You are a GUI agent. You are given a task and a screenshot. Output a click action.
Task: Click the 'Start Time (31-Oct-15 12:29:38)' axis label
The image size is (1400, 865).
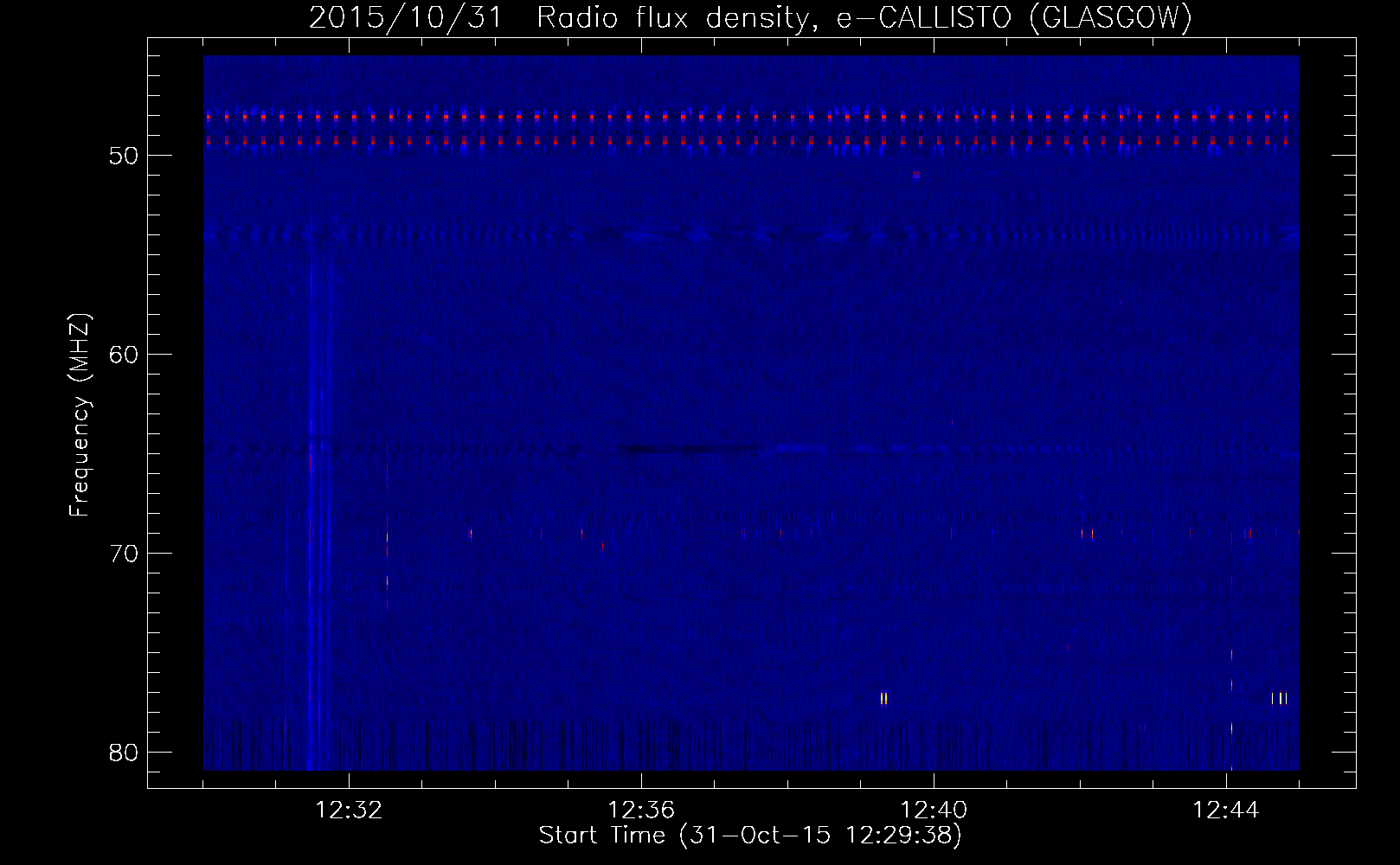750,836
